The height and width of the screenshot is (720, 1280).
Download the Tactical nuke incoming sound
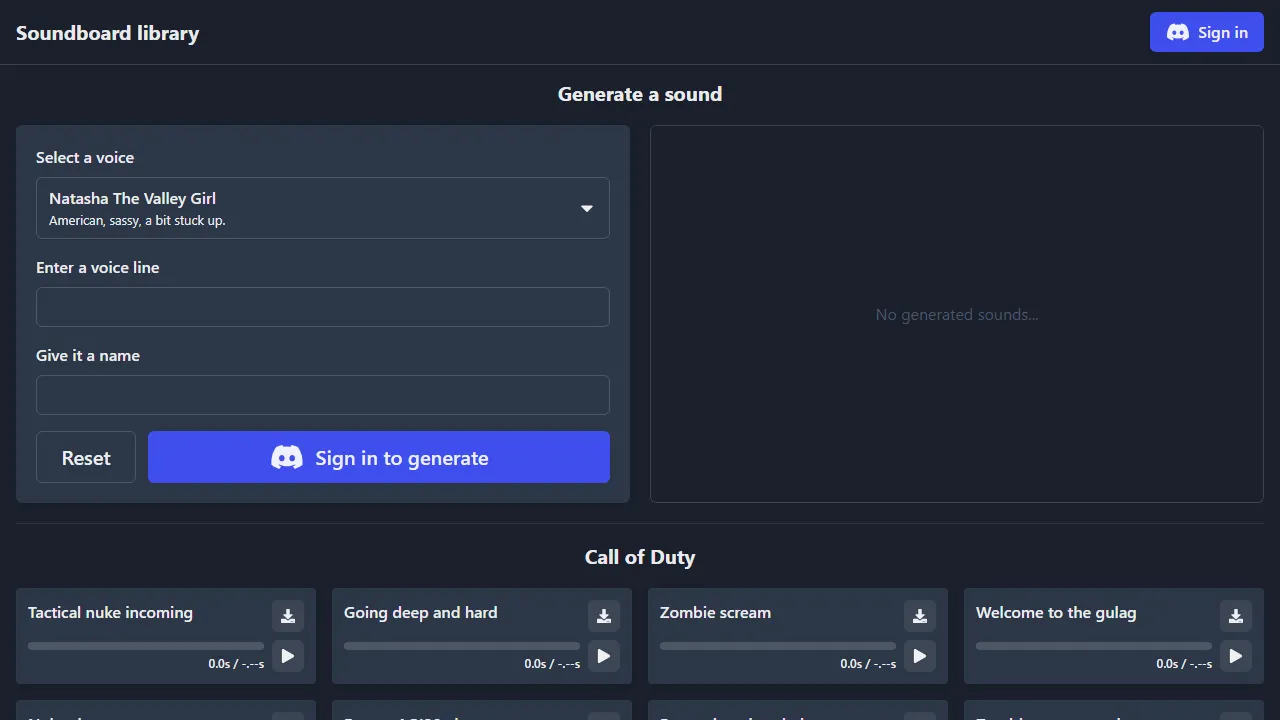pyautogui.click(x=287, y=616)
